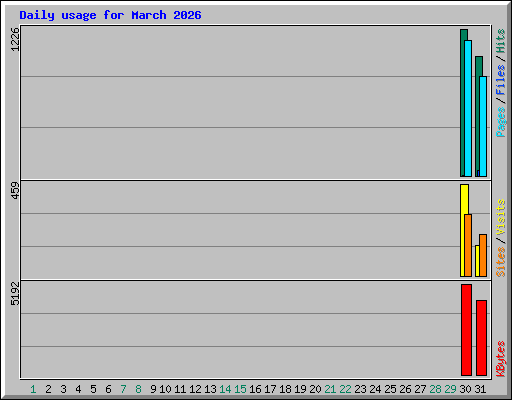Click the cyan Pages bar for day 31
Image resolution: width=512 pixels, height=400 pixels.
483,126
